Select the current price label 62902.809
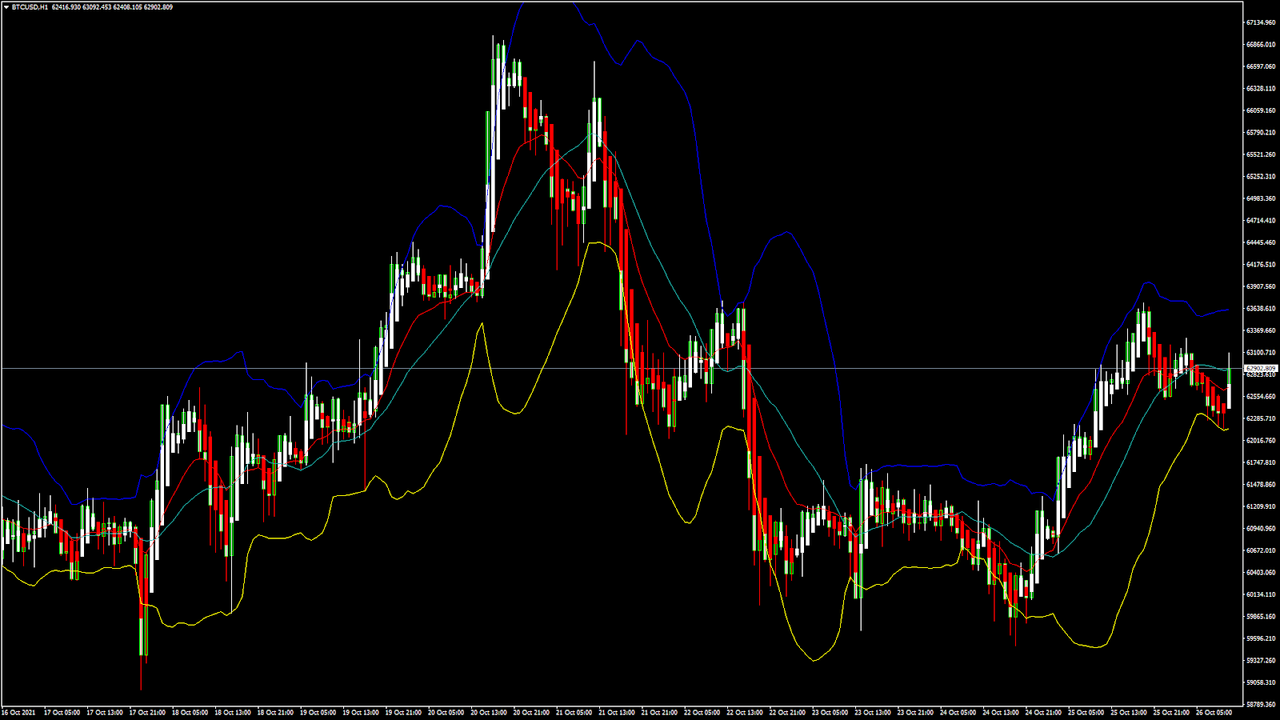Viewport: 1280px width, 720px height. 1261,369
